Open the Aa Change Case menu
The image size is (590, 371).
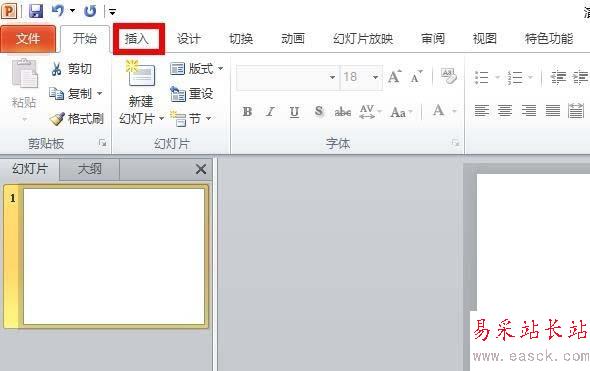click(401, 112)
